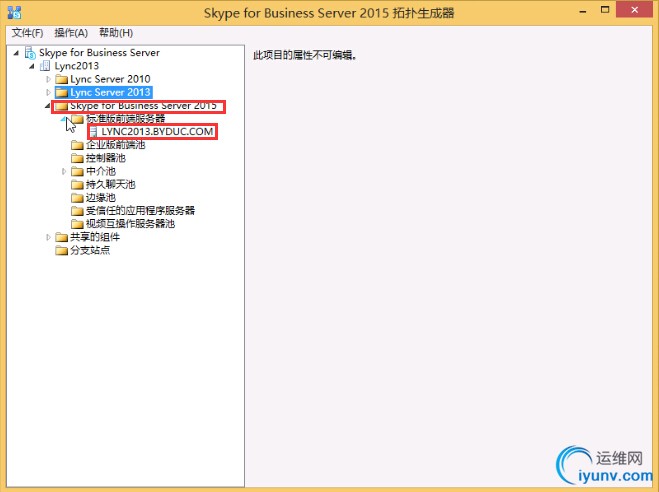Collapse the Skype for Business Server root node
Image resolution: width=659 pixels, height=492 pixels.
pyautogui.click(x=16, y=53)
